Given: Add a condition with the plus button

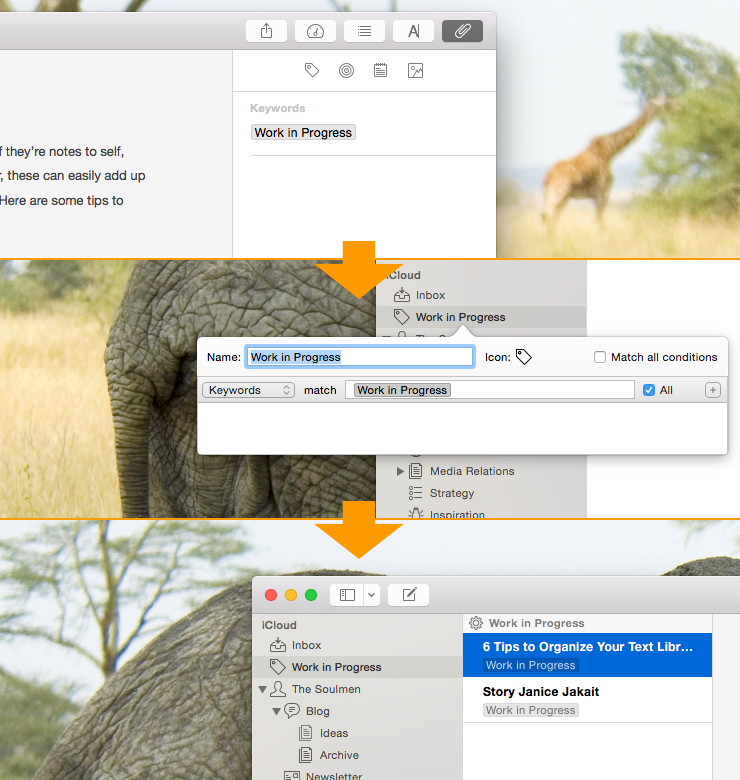Looking at the screenshot, I should tap(713, 390).
